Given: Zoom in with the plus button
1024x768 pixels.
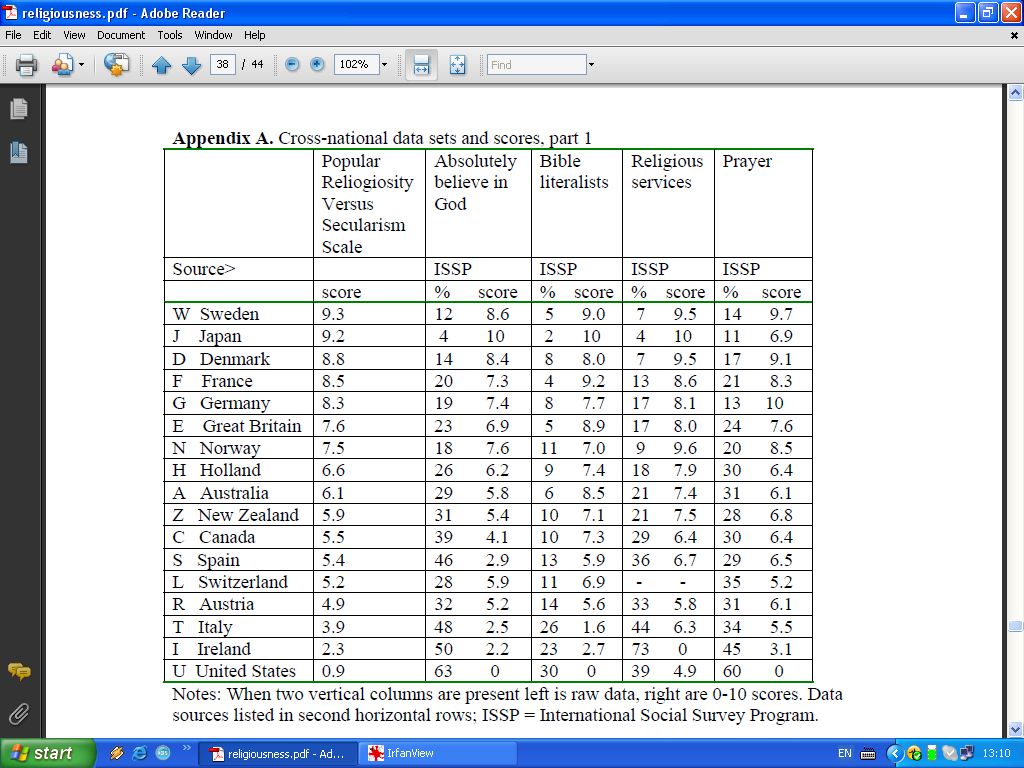Looking at the screenshot, I should pyautogui.click(x=318, y=65).
